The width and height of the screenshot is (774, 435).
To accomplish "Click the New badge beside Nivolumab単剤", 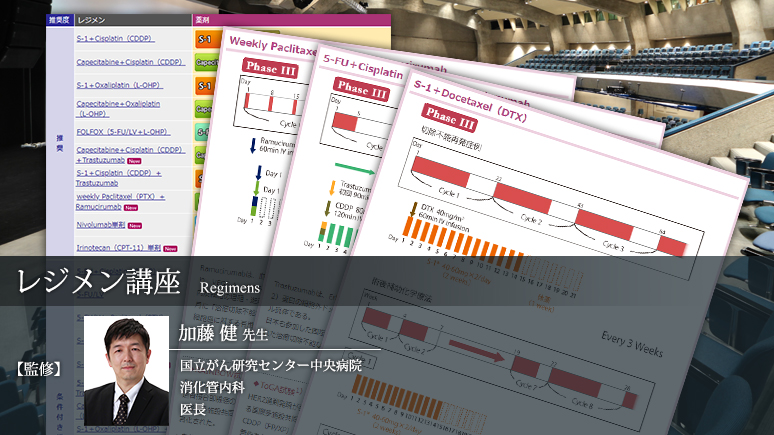I will coord(135,226).
